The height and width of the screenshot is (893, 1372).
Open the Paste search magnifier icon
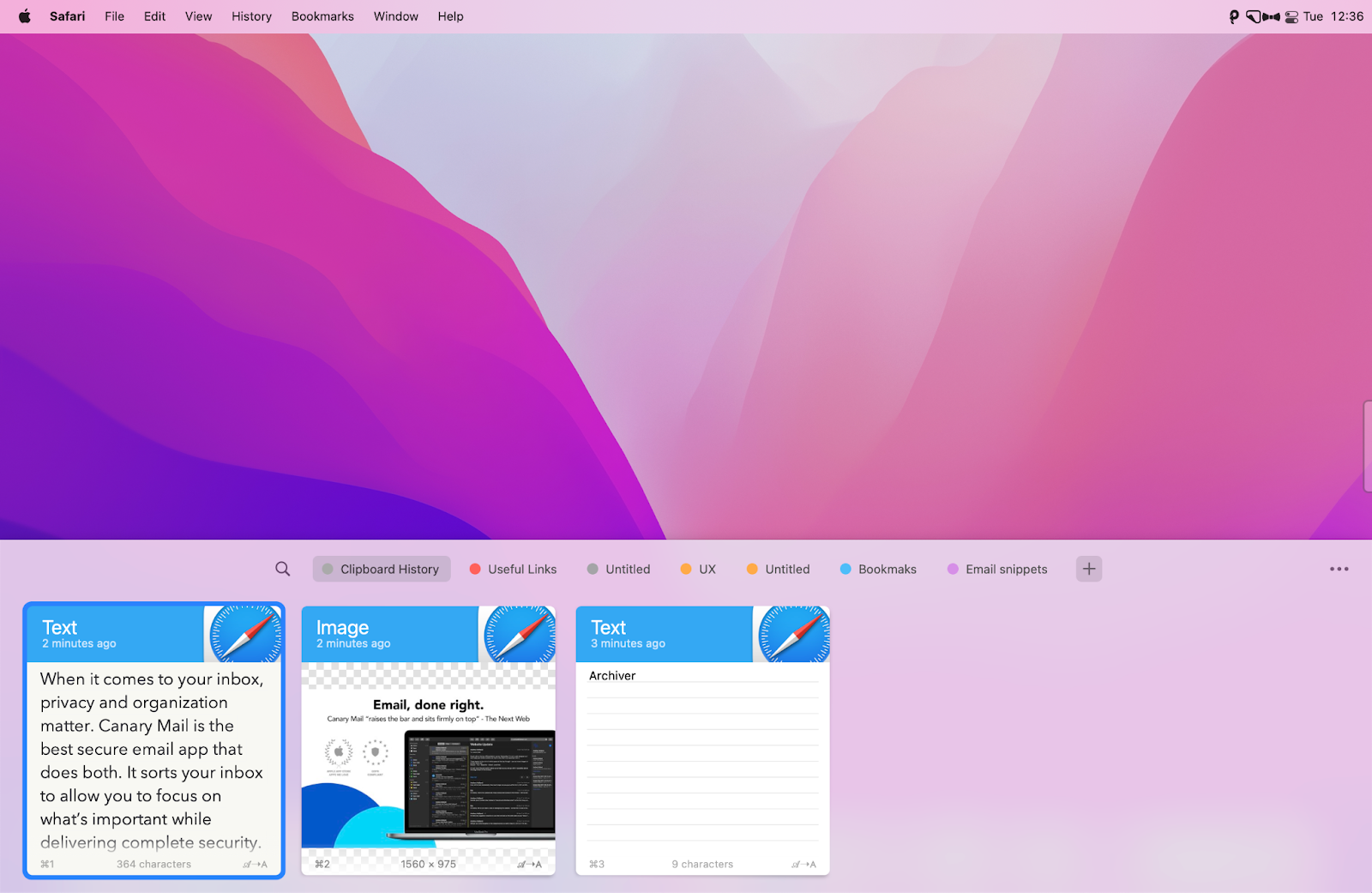click(282, 569)
